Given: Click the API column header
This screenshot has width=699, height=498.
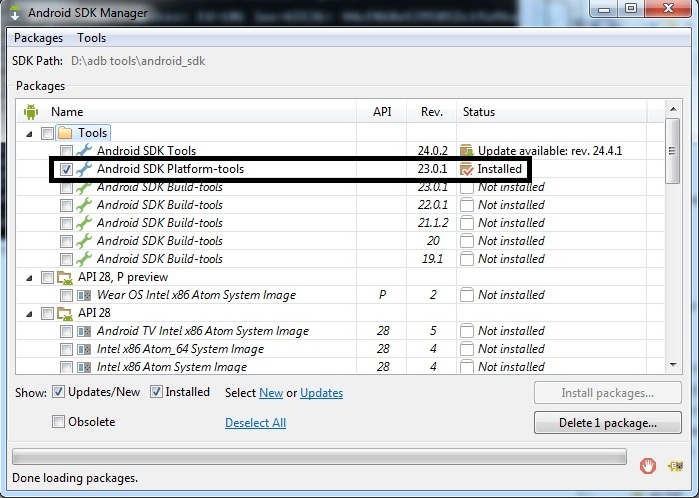Looking at the screenshot, I should [382, 111].
